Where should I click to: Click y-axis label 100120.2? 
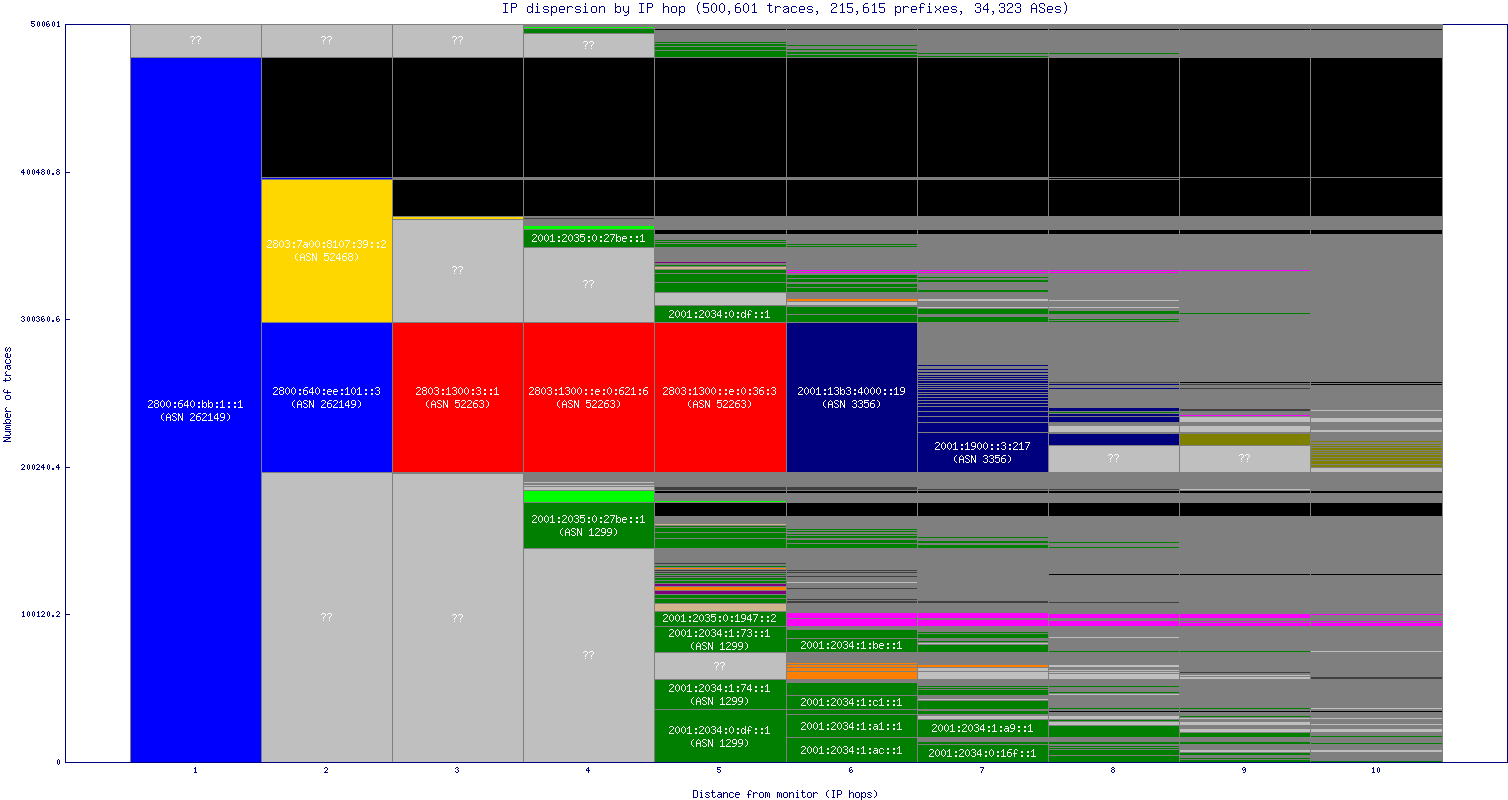tap(41, 614)
